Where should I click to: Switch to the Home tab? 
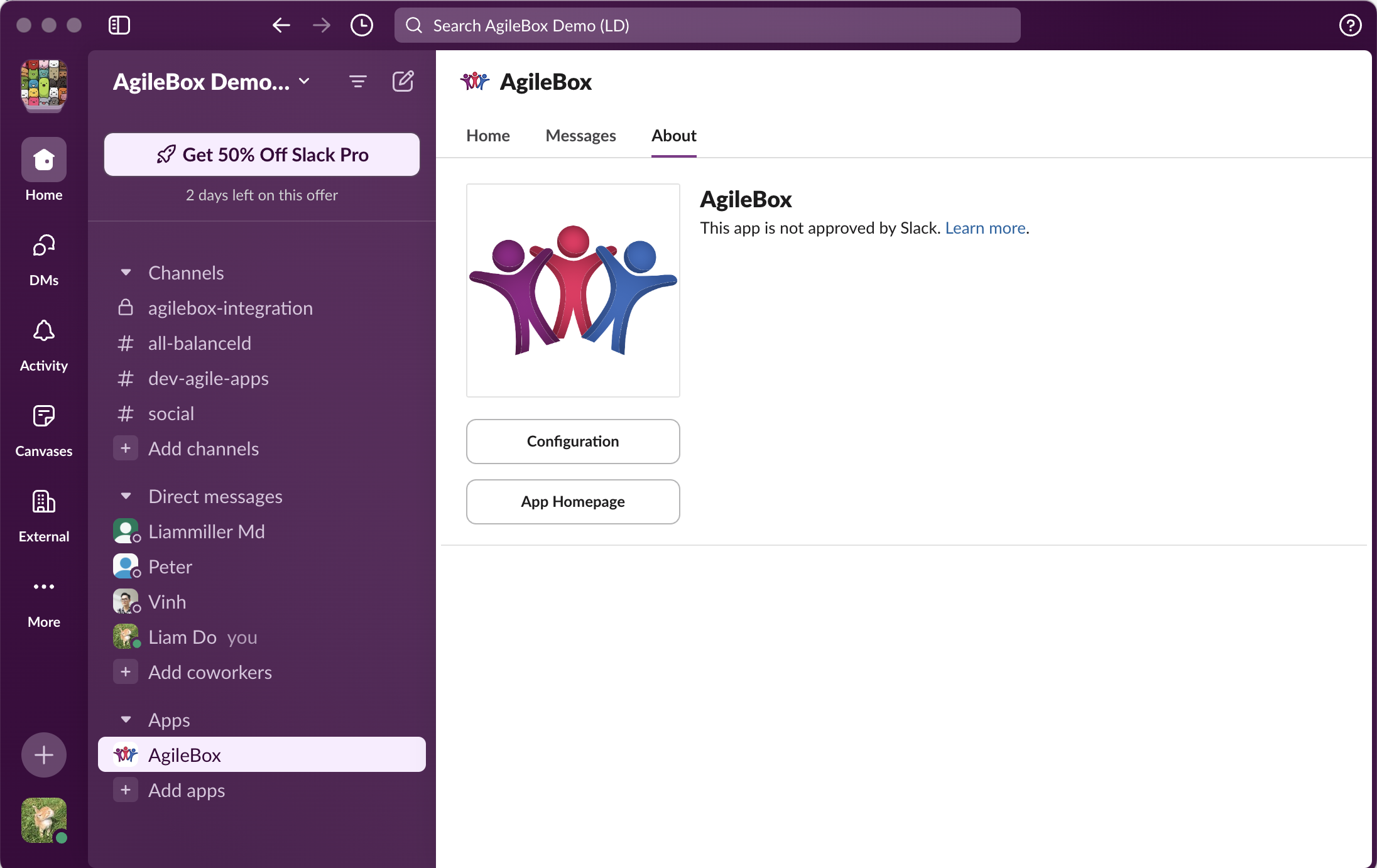coord(488,136)
